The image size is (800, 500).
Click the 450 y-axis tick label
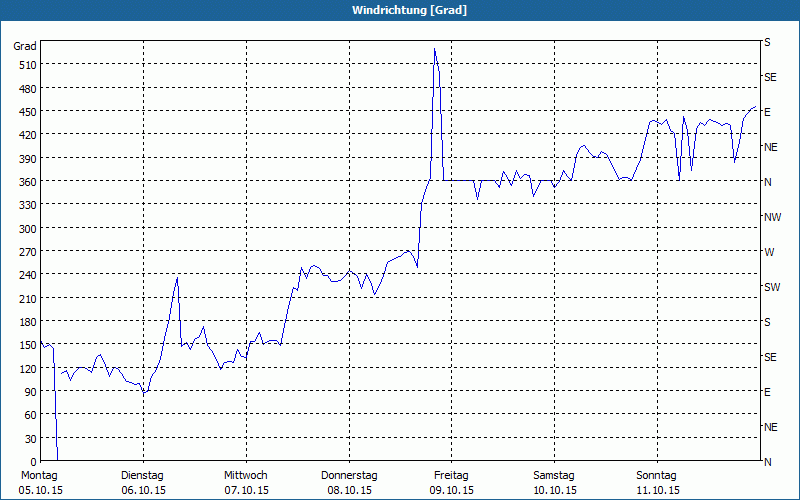tap(28, 112)
